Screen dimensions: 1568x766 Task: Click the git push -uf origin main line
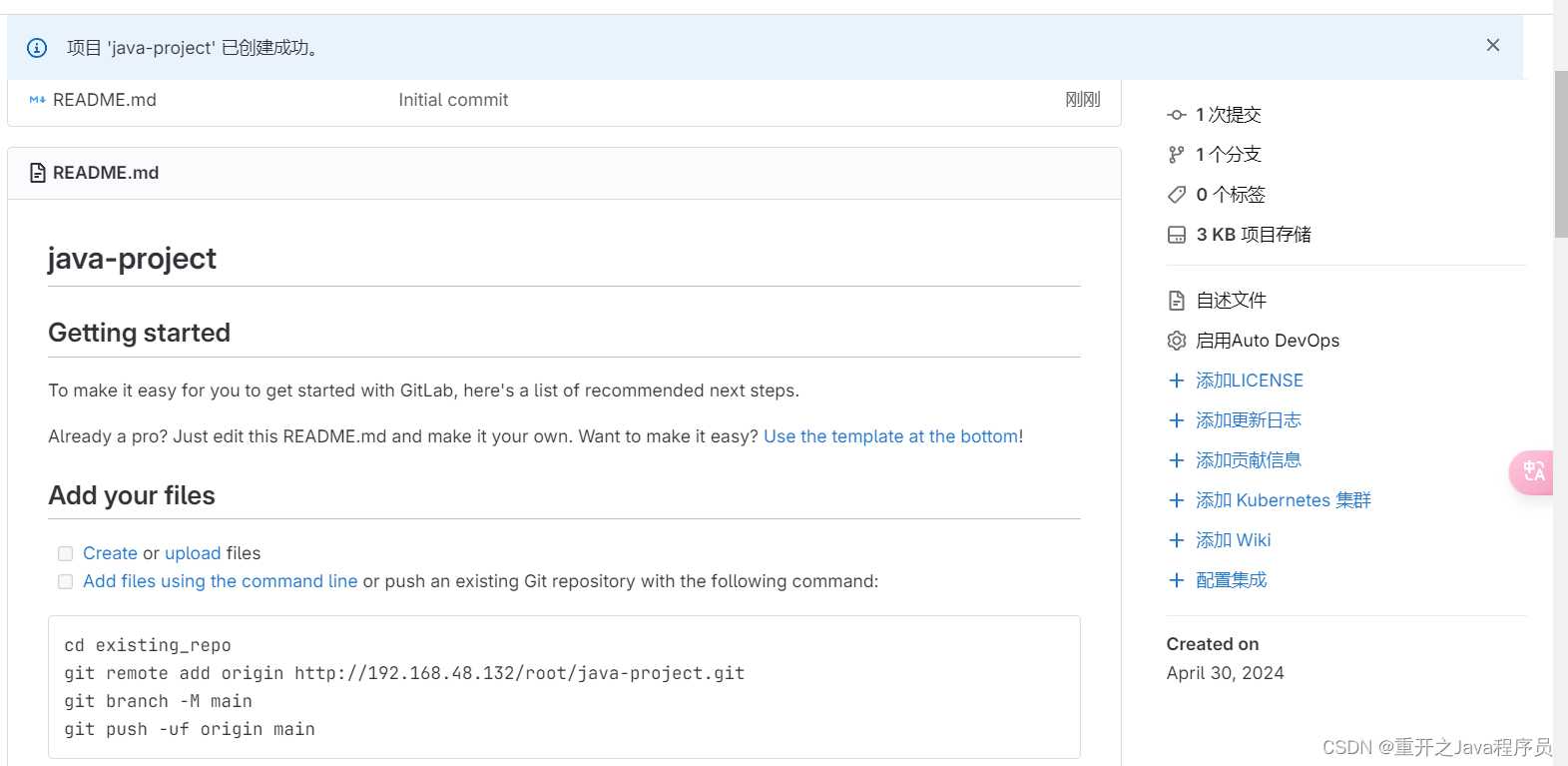pyautogui.click(x=190, y=729)
